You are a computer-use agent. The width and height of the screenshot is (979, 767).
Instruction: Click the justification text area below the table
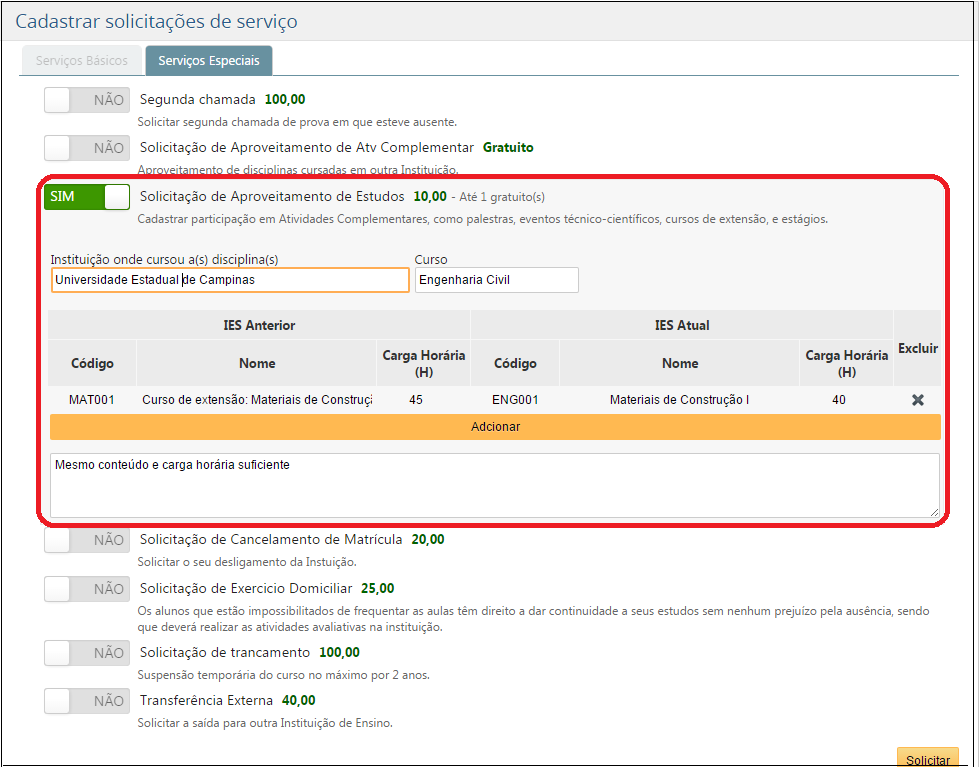click(x=494, y=485)
